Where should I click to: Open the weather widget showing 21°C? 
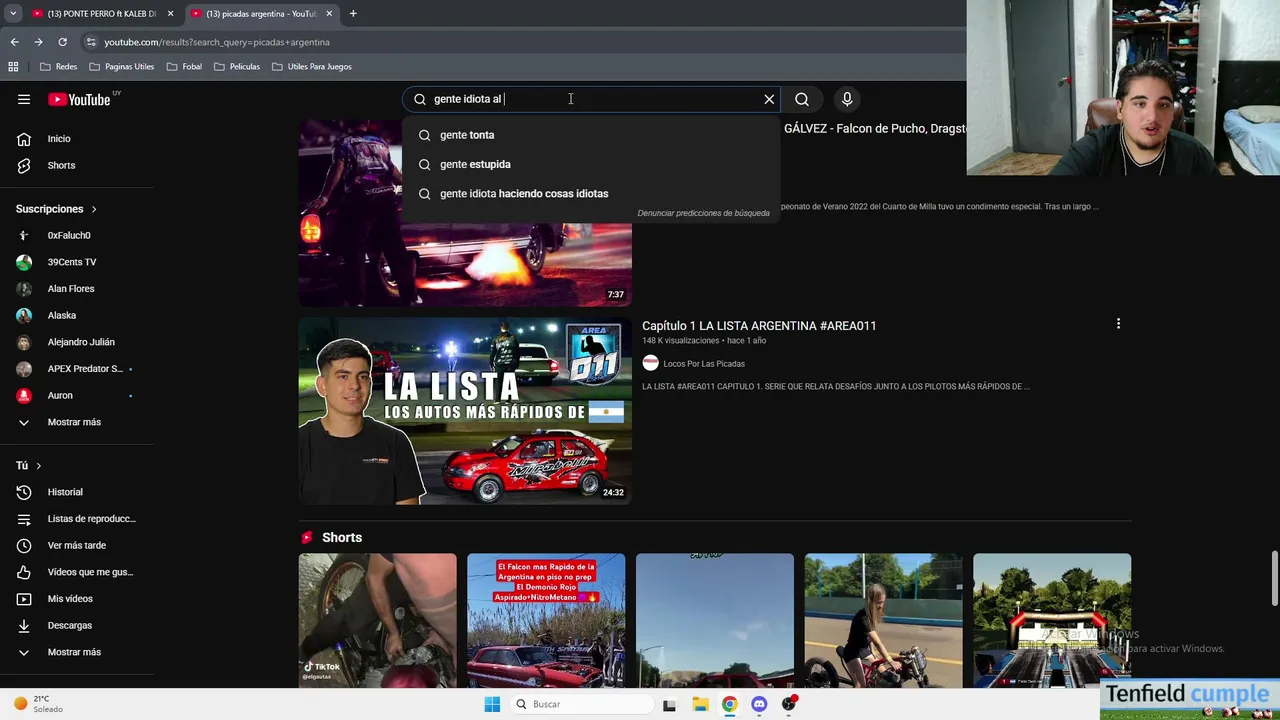[x=38, y=704]
